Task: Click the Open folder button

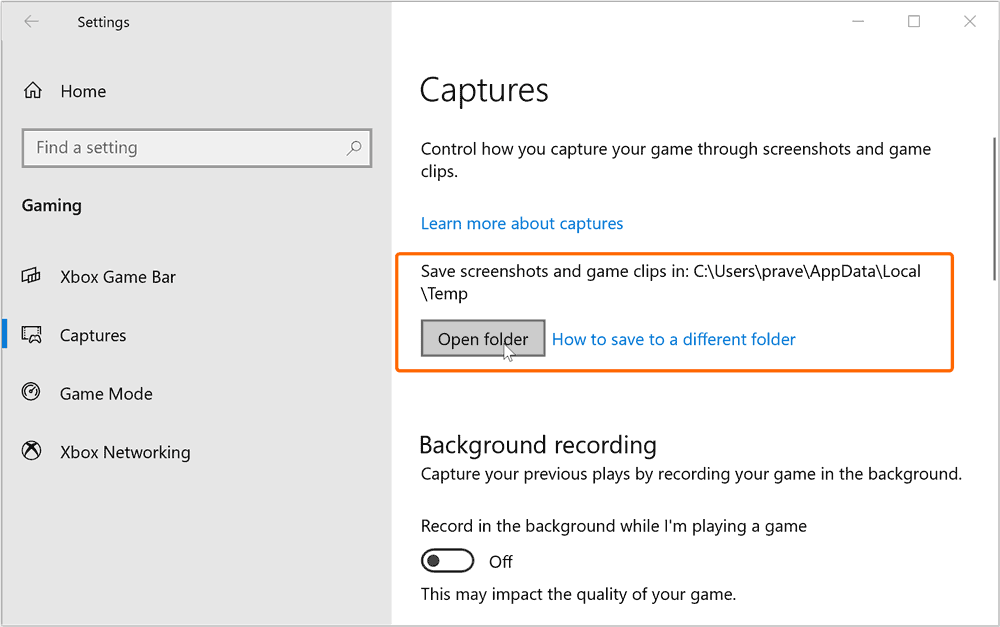Action: [x=483, y=339]
